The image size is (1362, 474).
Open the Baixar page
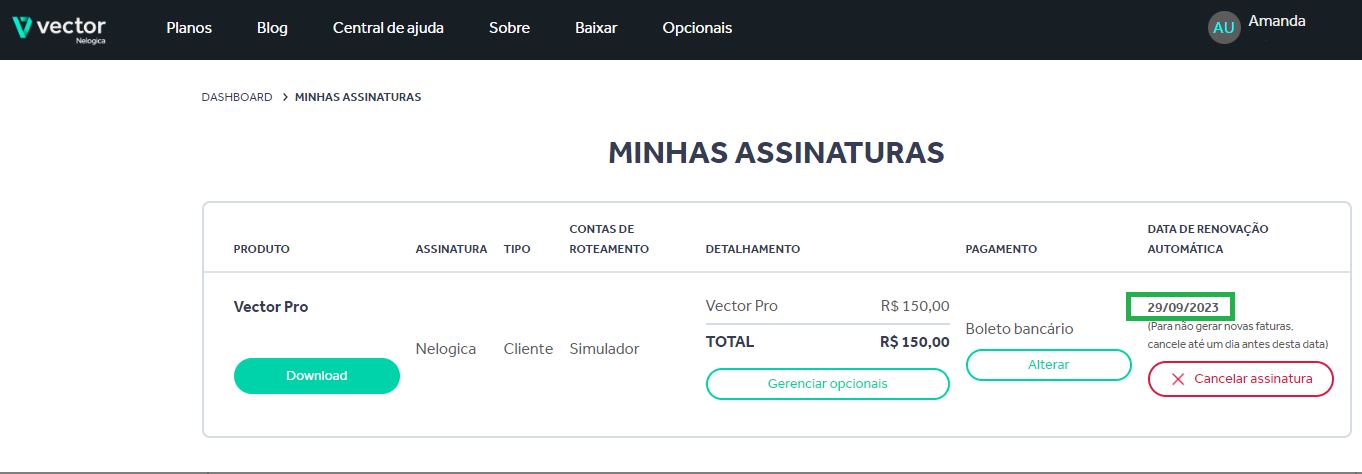(596, 28)
